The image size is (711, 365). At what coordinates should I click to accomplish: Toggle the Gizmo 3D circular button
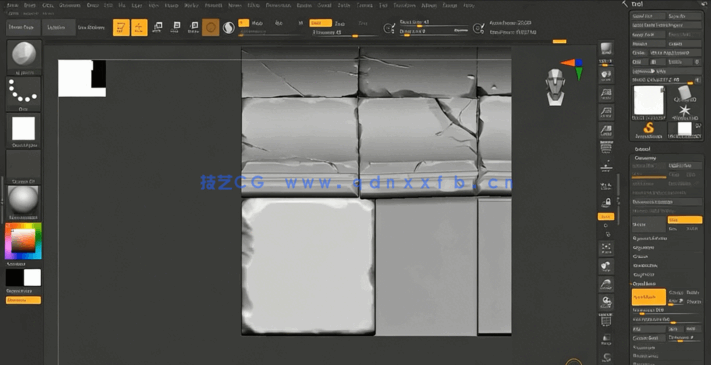tap(210, 28)
